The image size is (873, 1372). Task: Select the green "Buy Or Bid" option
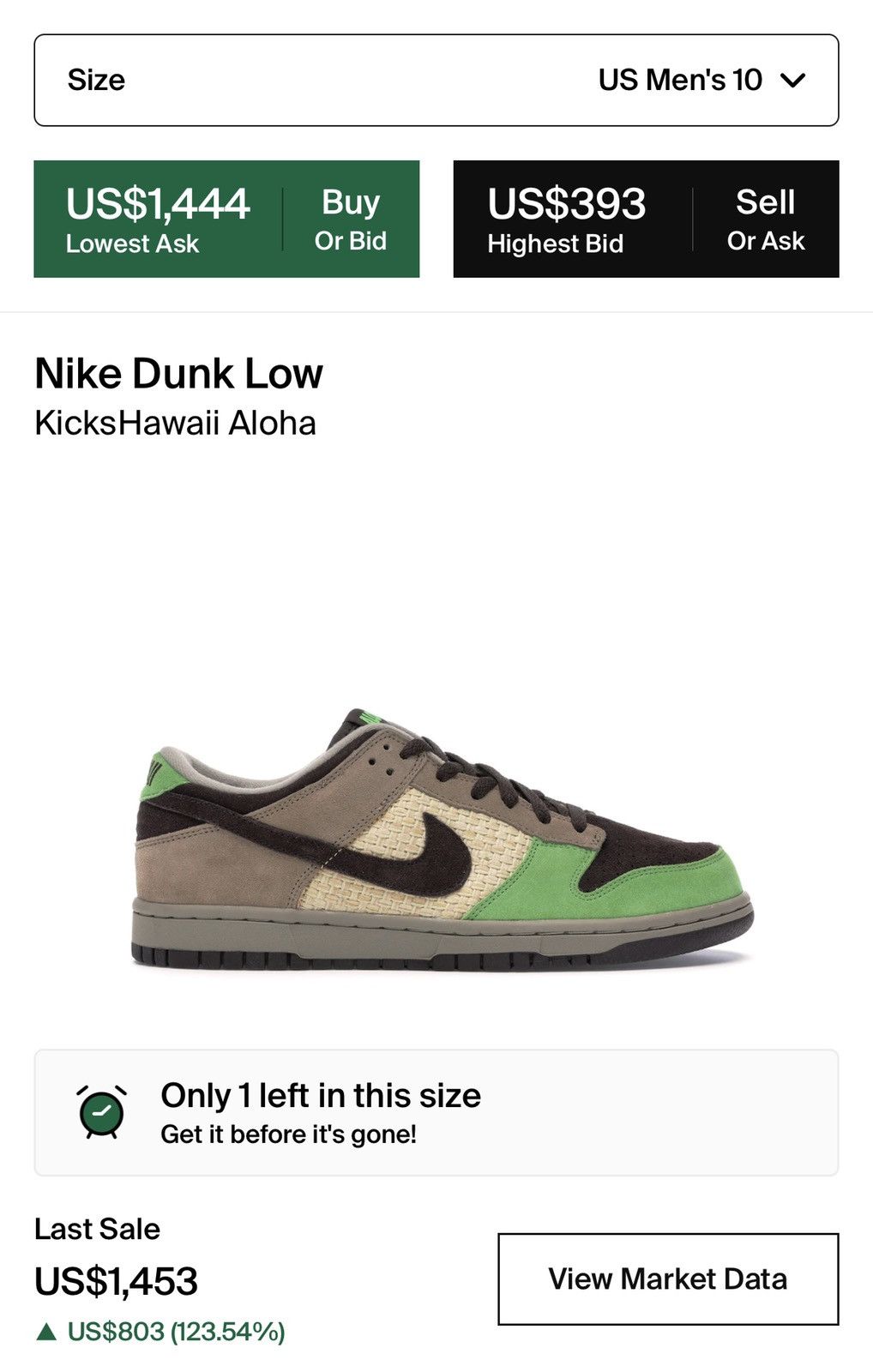coord(350,220)
